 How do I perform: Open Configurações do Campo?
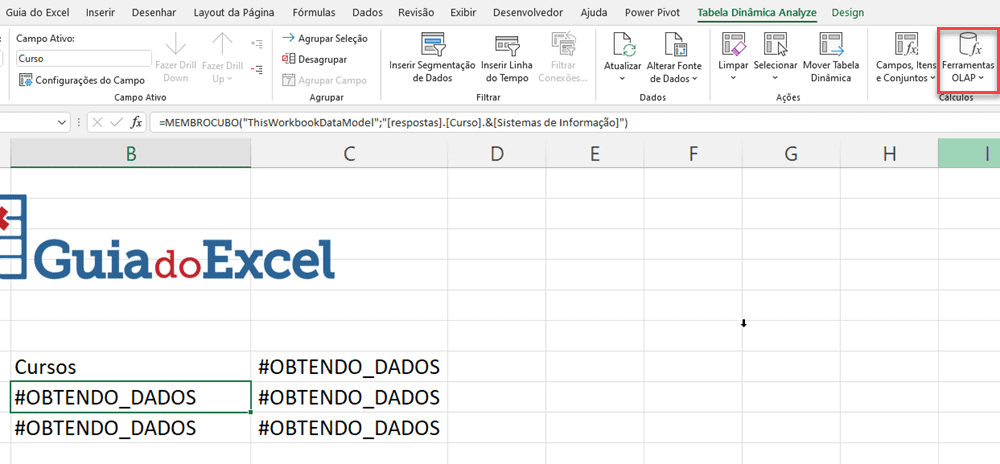click(x=82, y=80)
